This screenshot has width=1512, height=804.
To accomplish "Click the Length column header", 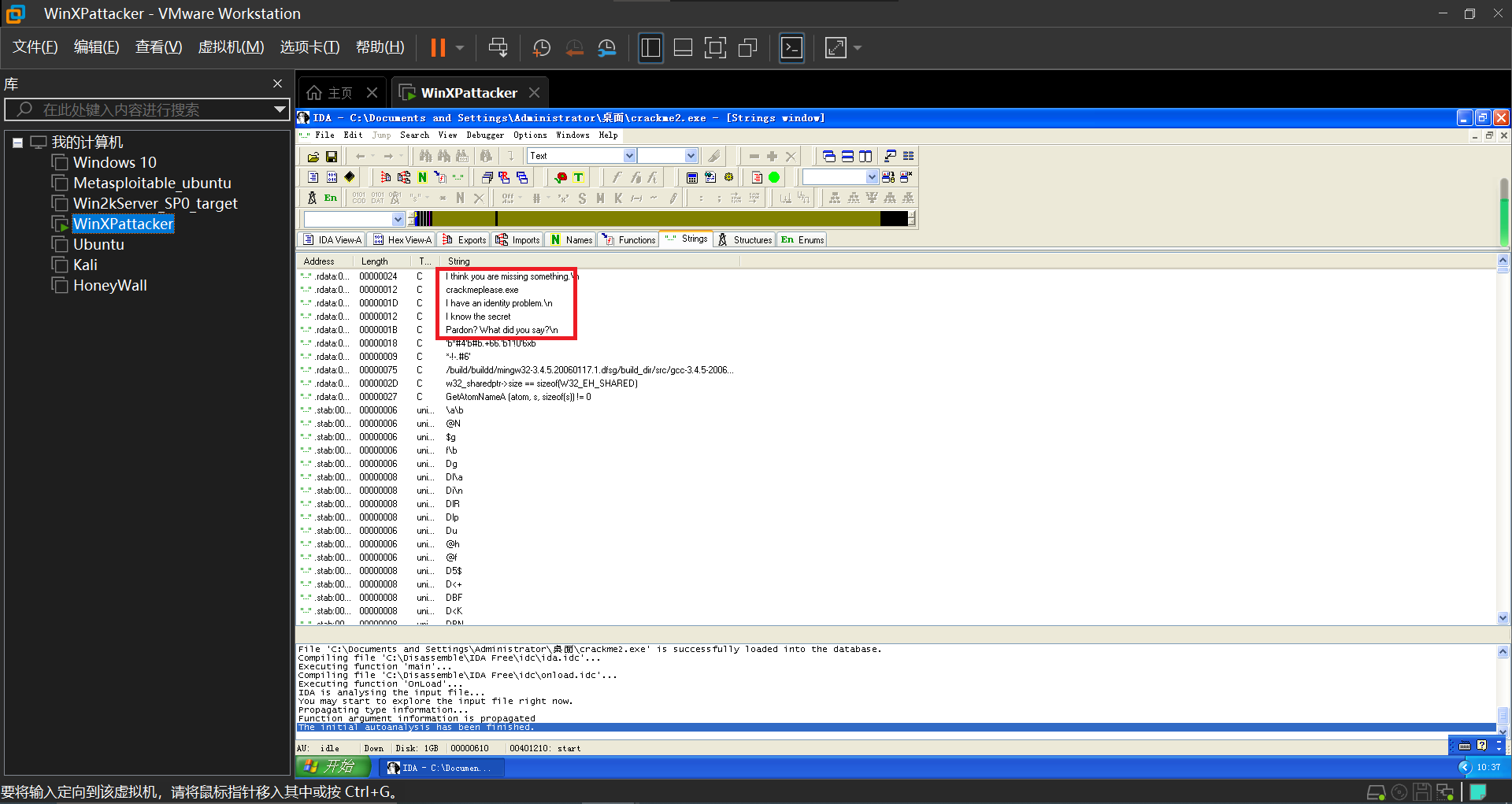I will [x=384, y=261].
